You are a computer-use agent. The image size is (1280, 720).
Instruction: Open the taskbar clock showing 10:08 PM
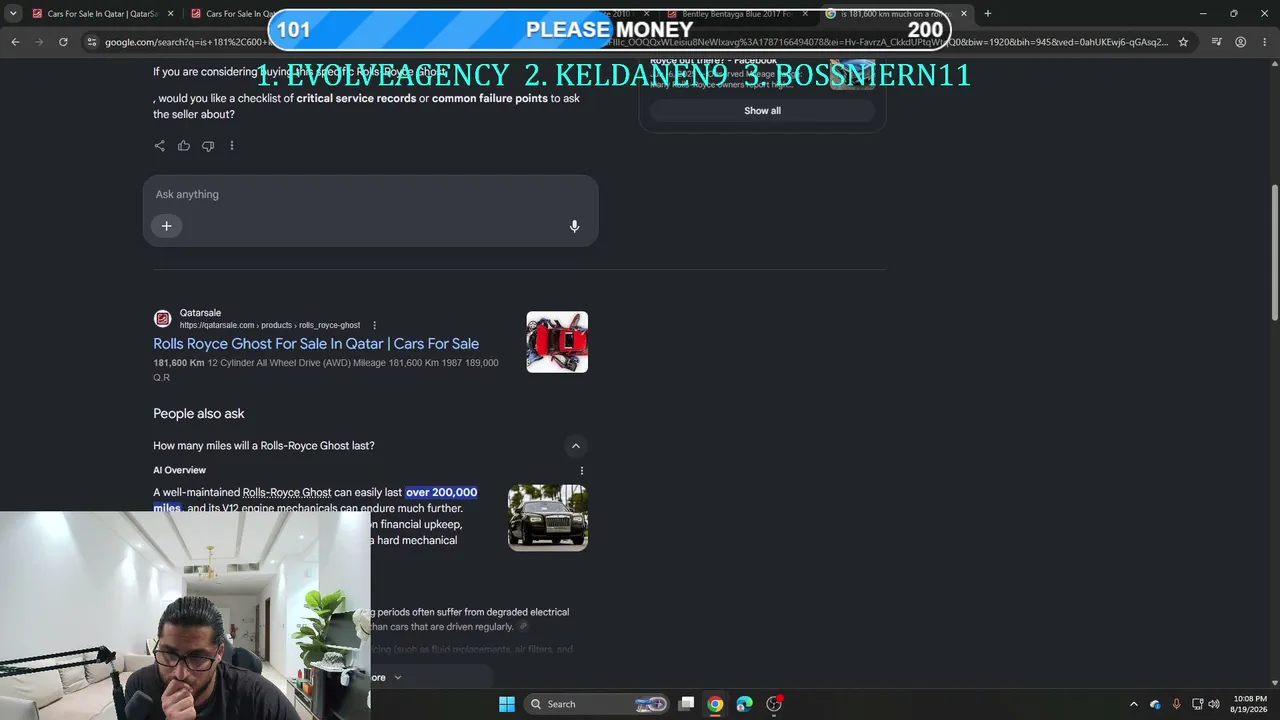1249,704
